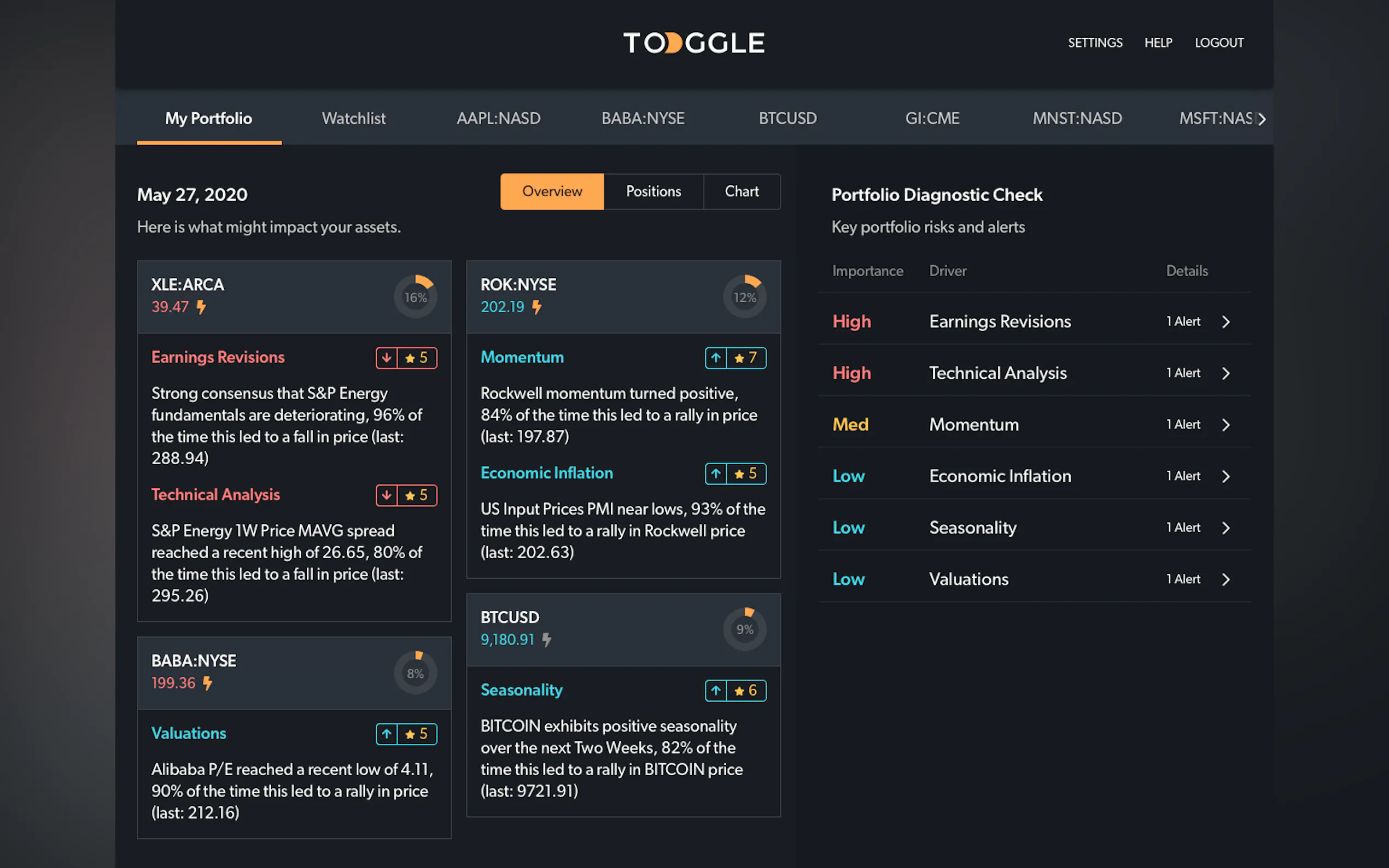Viewport: 1389px width, 868px height.
Task: Click the lightning bolt beside ROK:NYSE price
Action: 537,307
